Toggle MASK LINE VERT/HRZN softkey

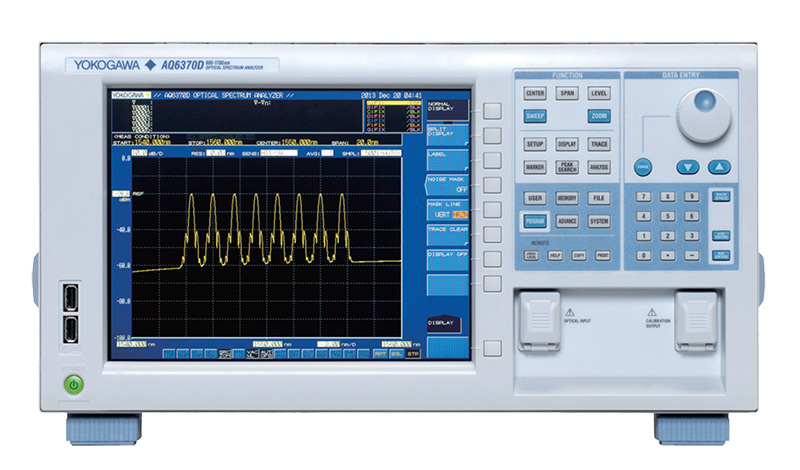tap(448, 207)
